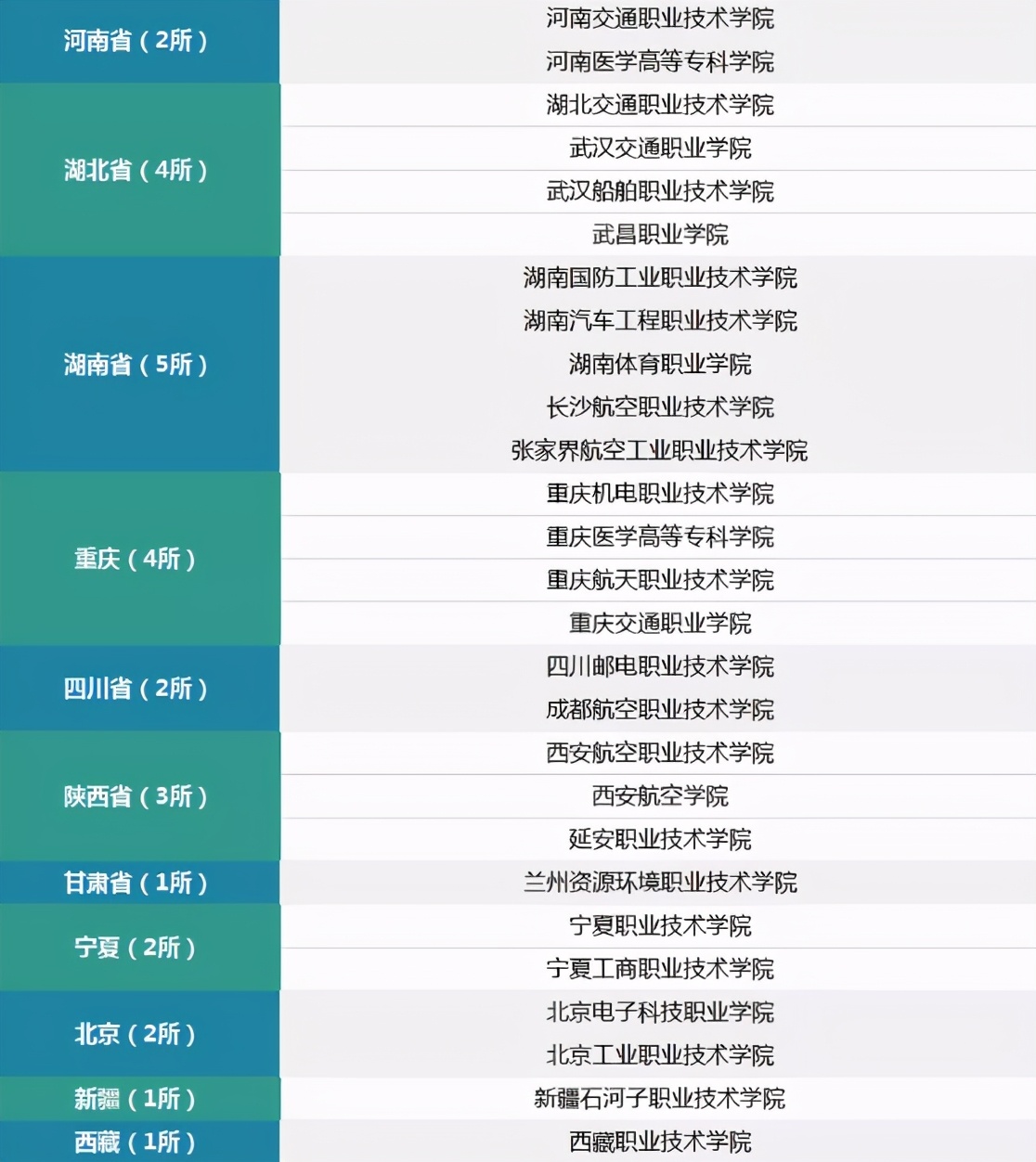The image size is (1036, 1162).
Task: Select the 张家界航空工业职业技术学院 row
Action: [659, 452]
